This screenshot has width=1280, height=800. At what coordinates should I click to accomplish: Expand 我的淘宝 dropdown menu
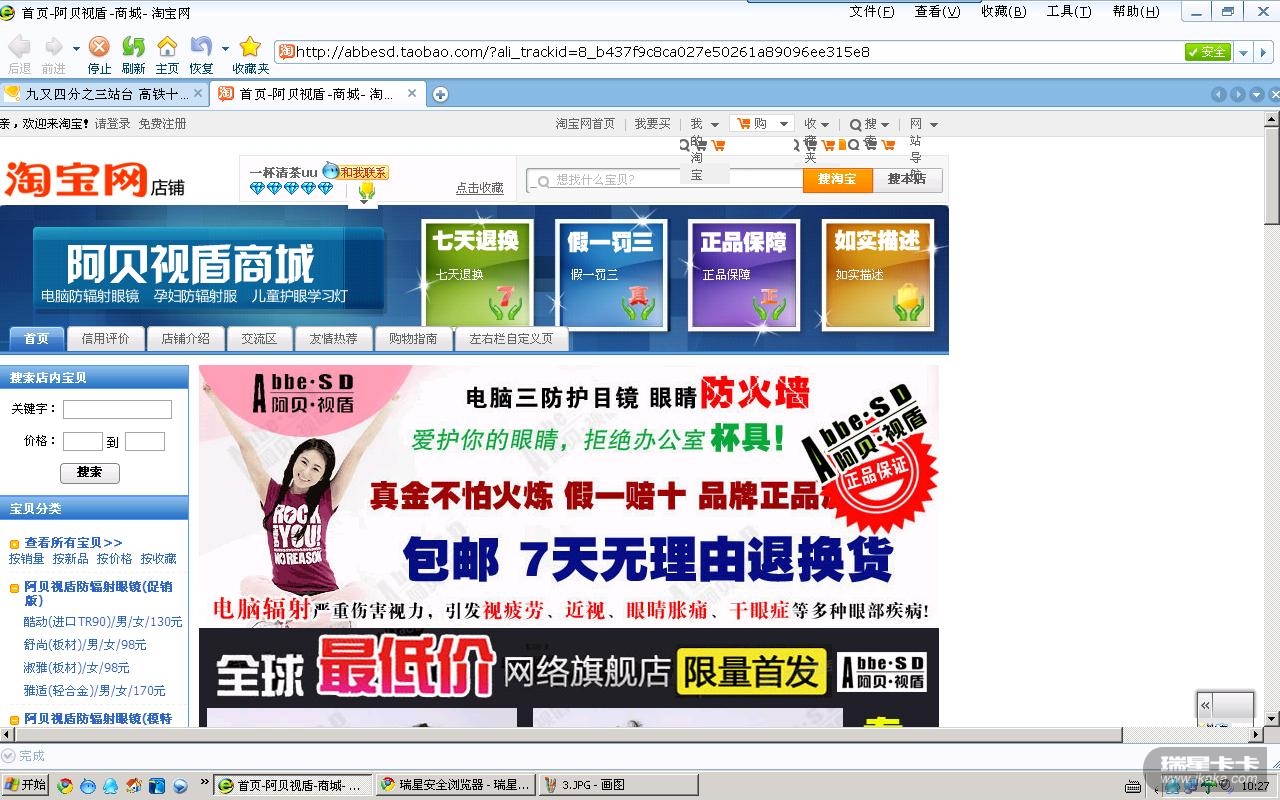pos(715,125)
